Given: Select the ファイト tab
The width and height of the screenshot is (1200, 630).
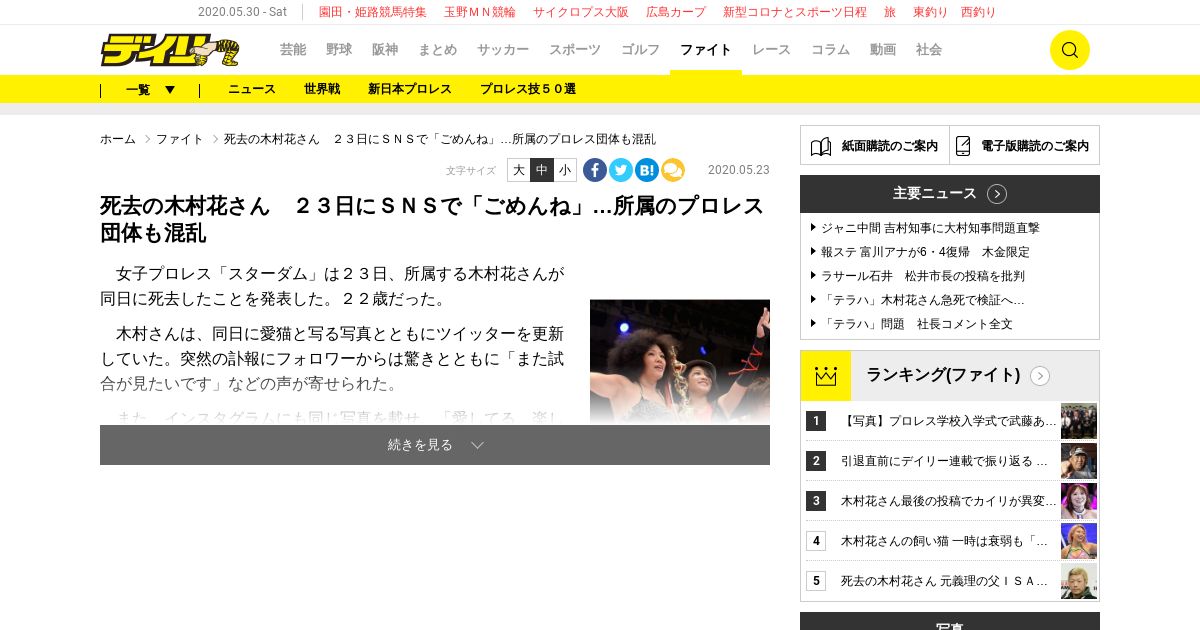Looking at the screenshot, I should point(706,50).
